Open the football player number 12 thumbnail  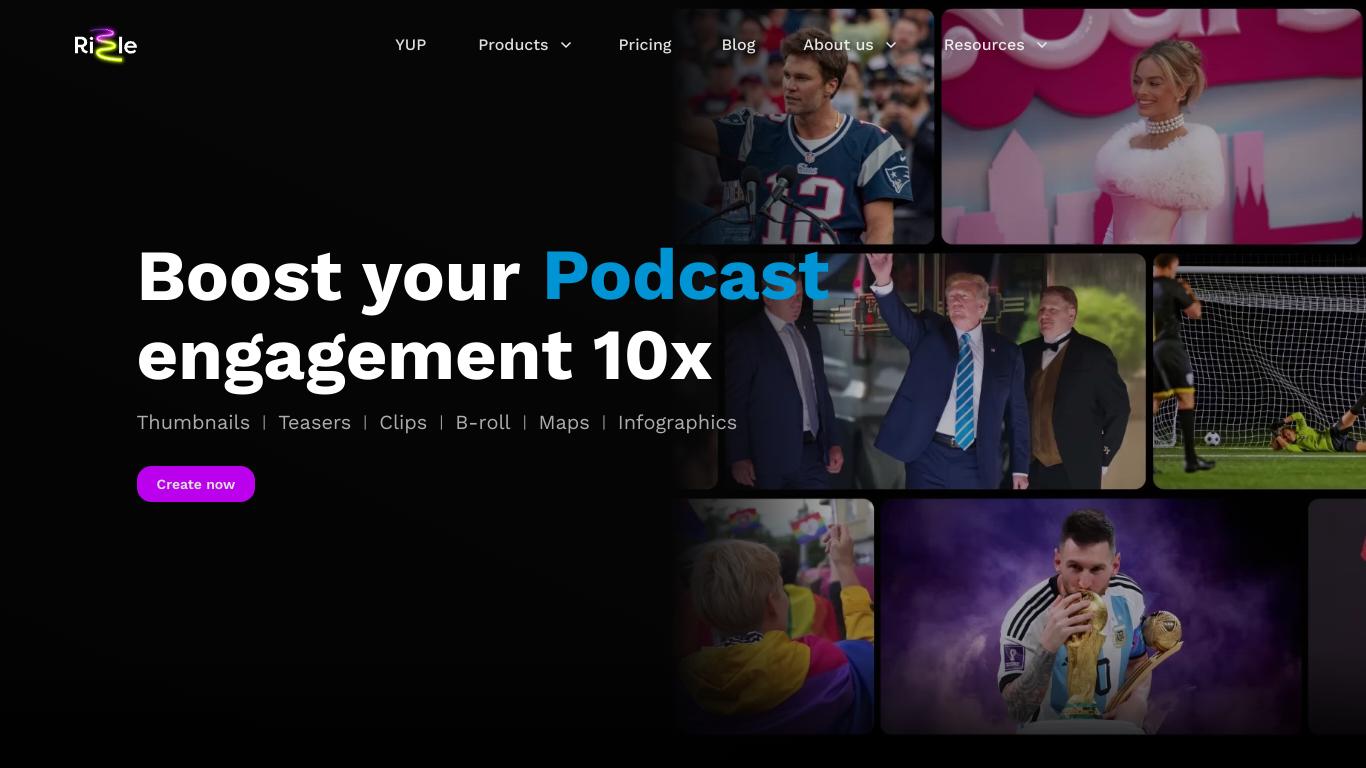[x=805, y=127]
